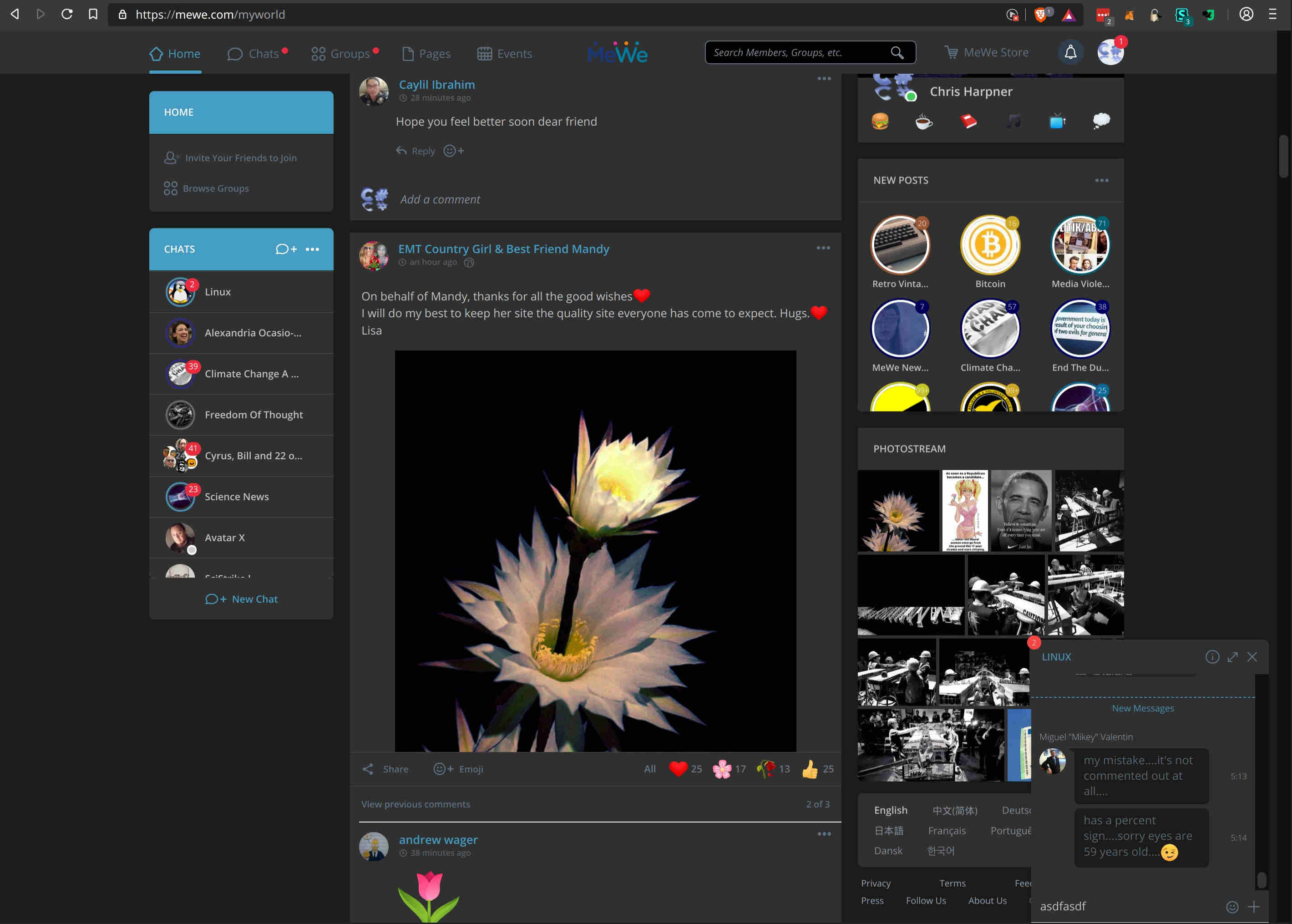Image resolution: width=1292 pixels, height=924 pixels.
Task: Switch to the Groups tab
Action: click(344, 53)
